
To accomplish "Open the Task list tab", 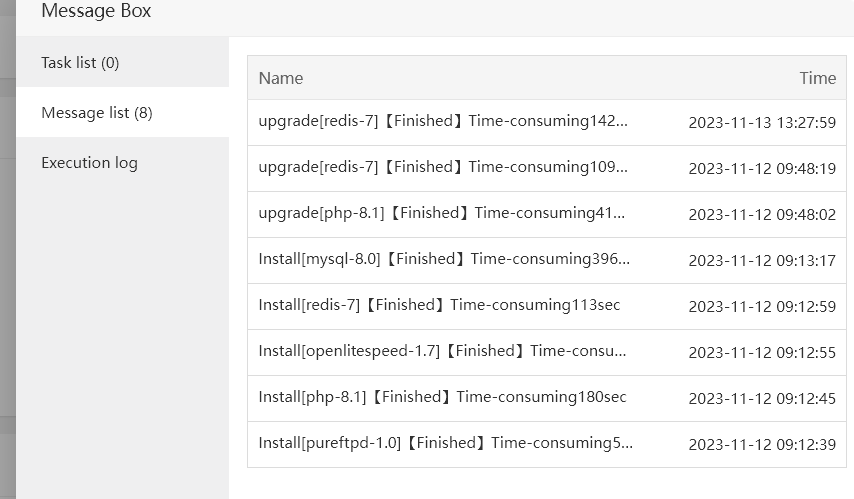I will (80, 63).
